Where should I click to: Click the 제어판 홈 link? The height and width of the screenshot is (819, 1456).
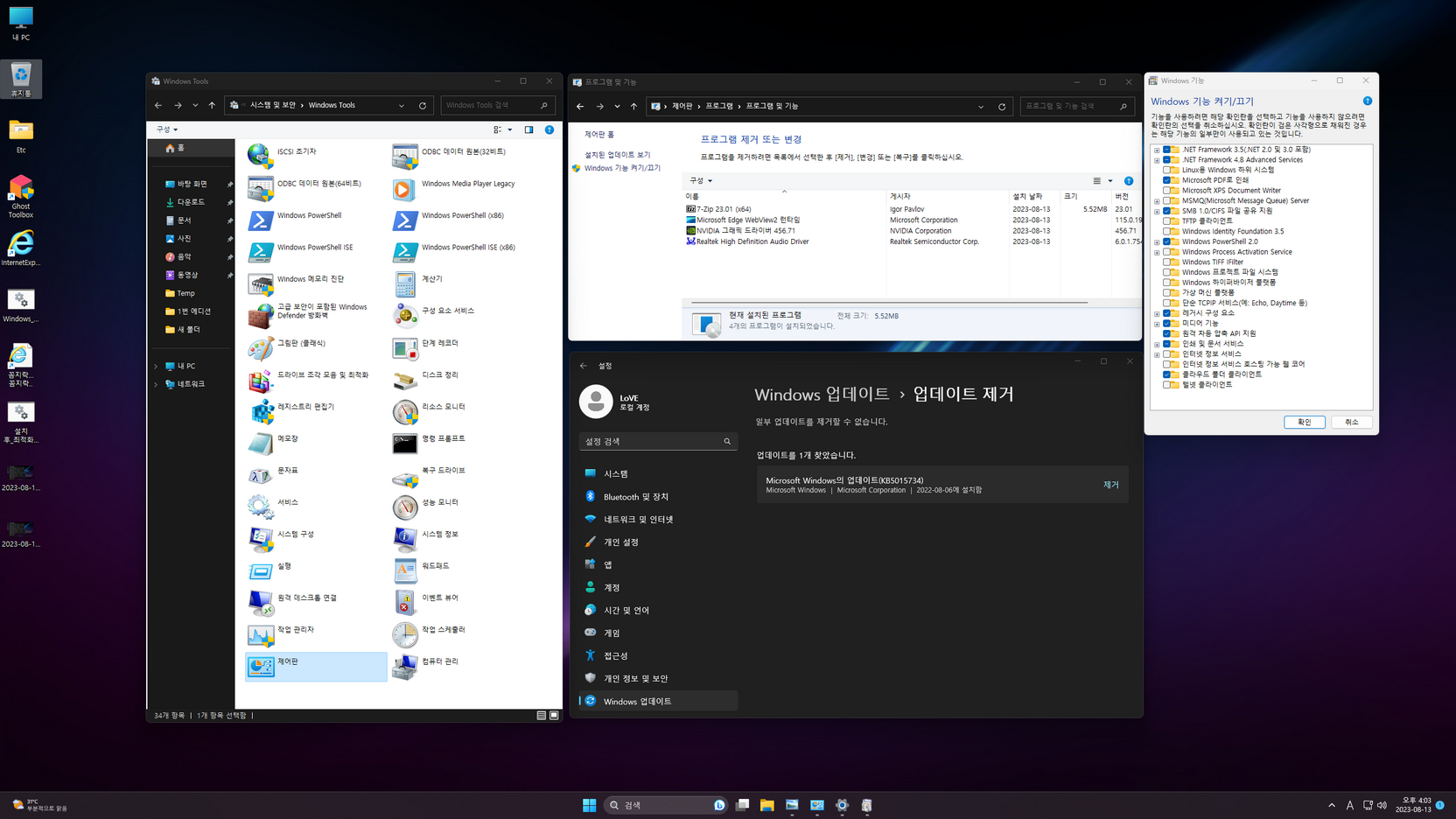(x=599, y=135)
